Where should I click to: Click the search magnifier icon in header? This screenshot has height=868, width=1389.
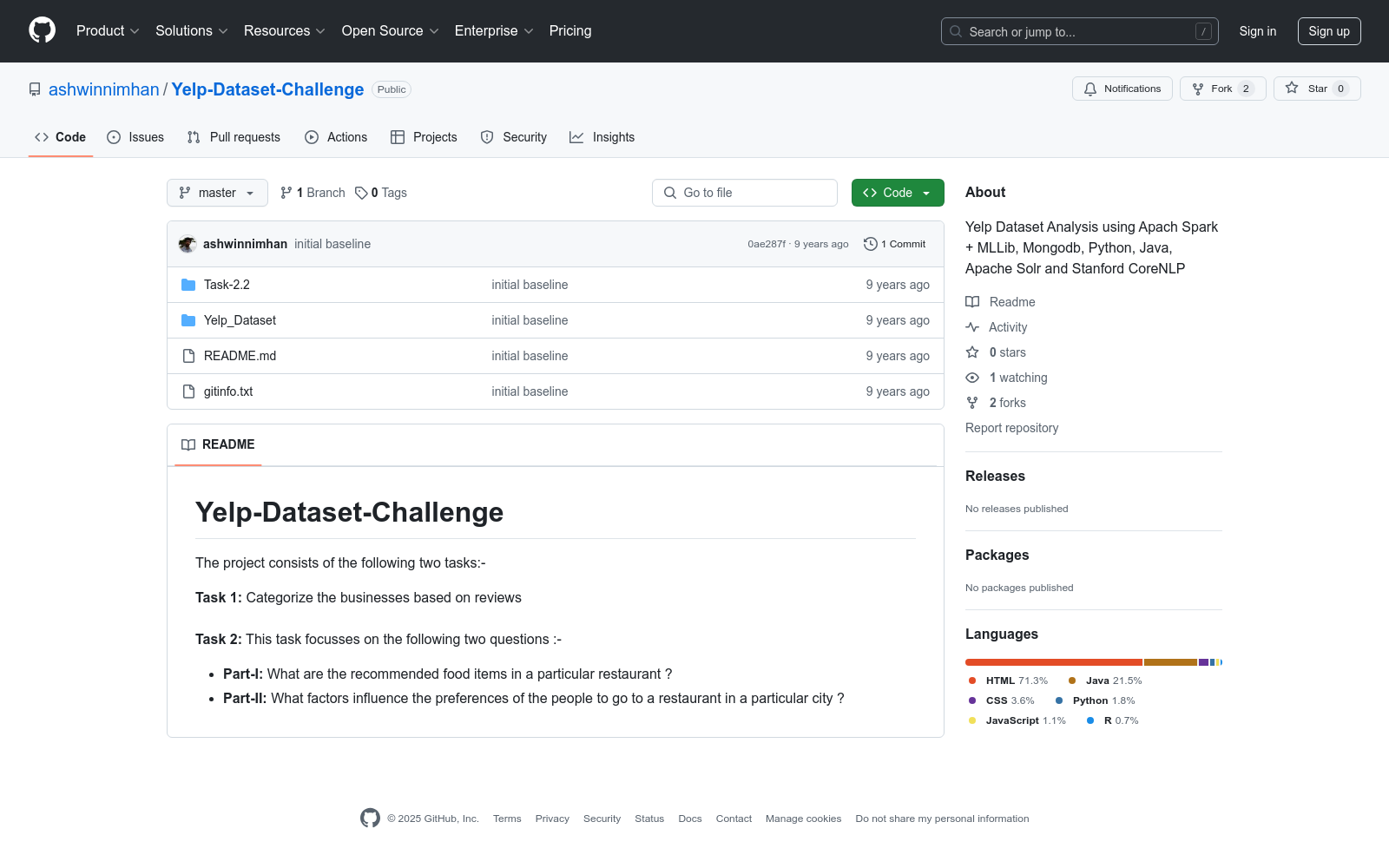(x=956, y=31)
